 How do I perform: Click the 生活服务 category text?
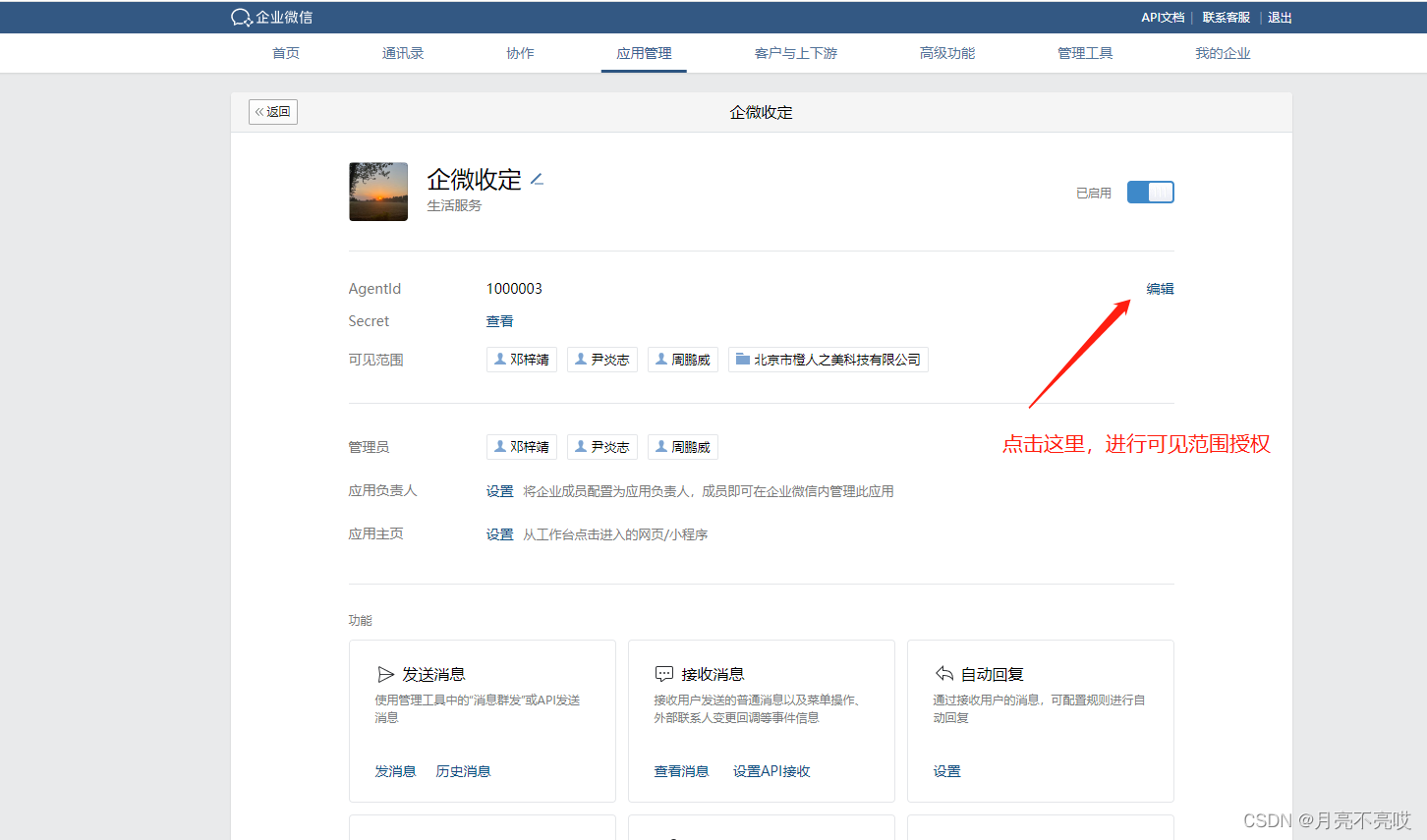tap(454, 205)
